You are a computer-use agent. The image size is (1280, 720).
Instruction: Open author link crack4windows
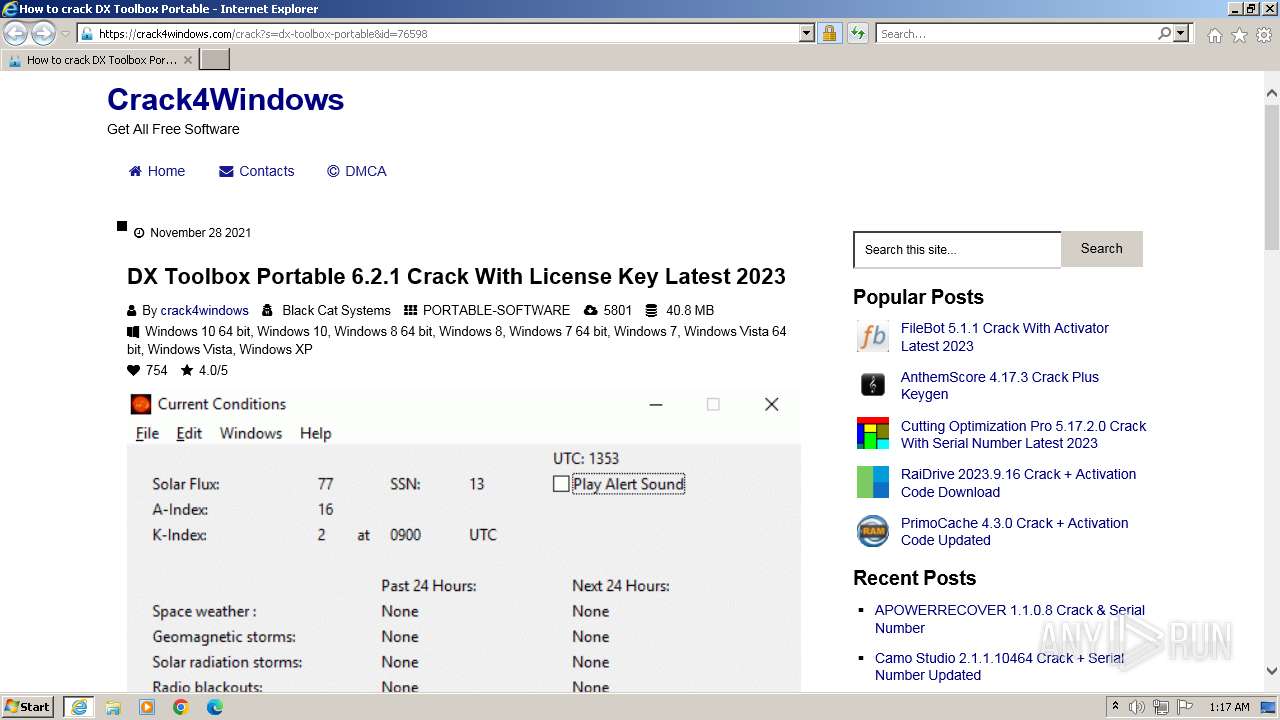coord(204,310)
